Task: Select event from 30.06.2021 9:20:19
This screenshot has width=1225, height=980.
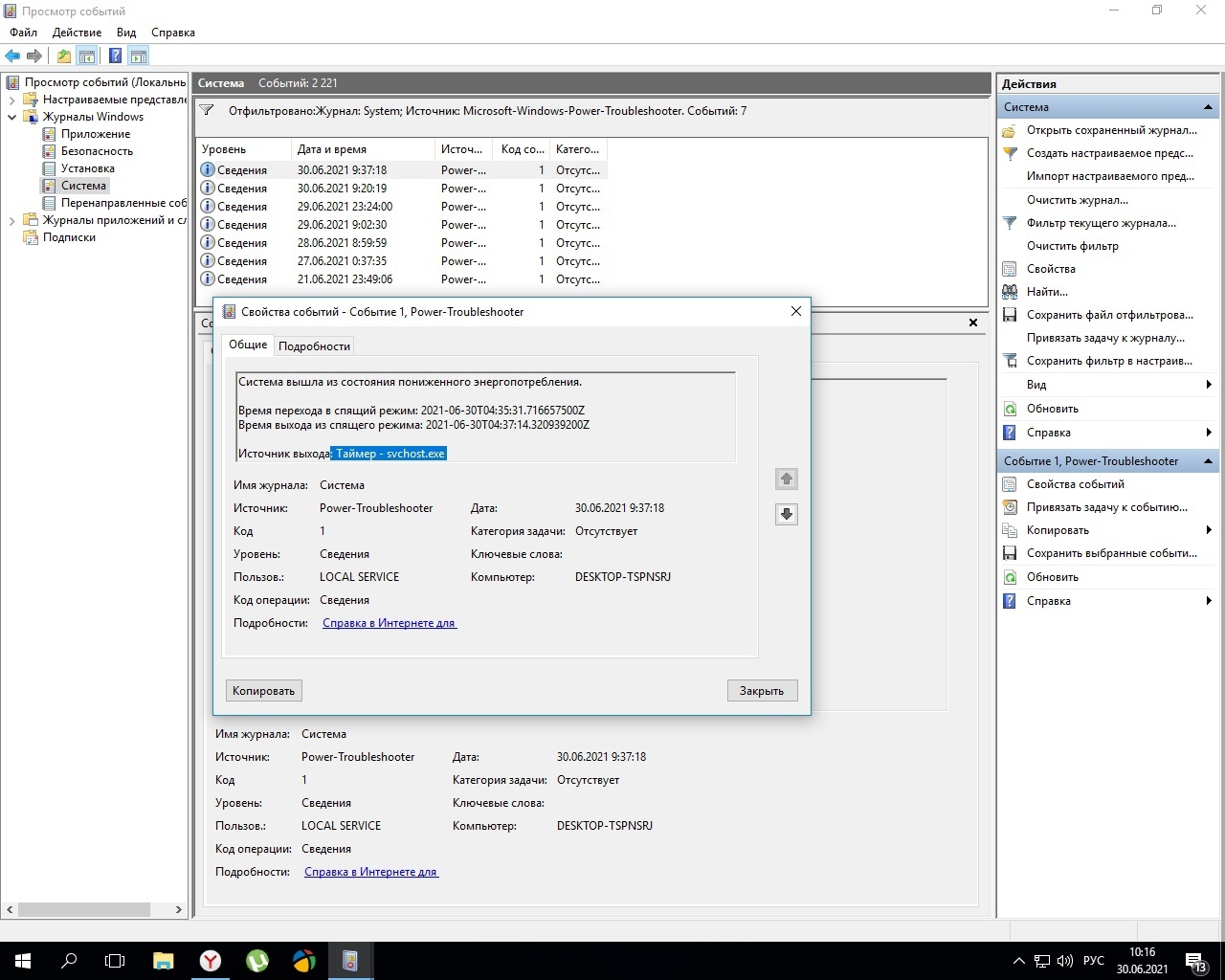Action: (402, 189)
